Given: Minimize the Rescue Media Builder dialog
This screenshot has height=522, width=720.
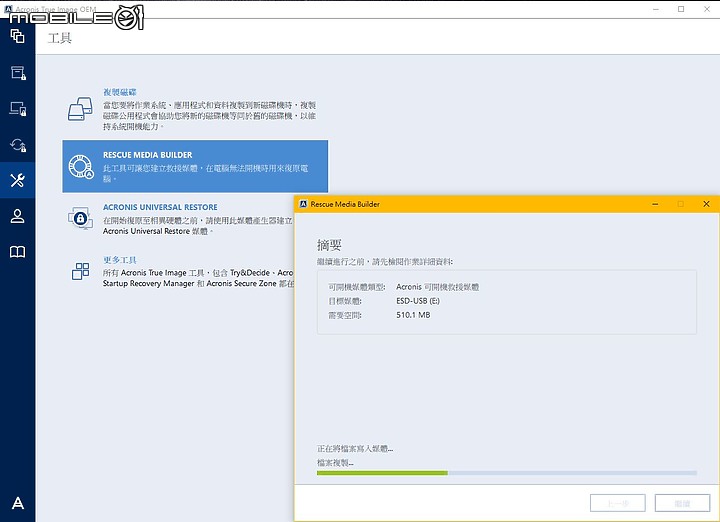Looking at the screenshot, I should [655, 204].
